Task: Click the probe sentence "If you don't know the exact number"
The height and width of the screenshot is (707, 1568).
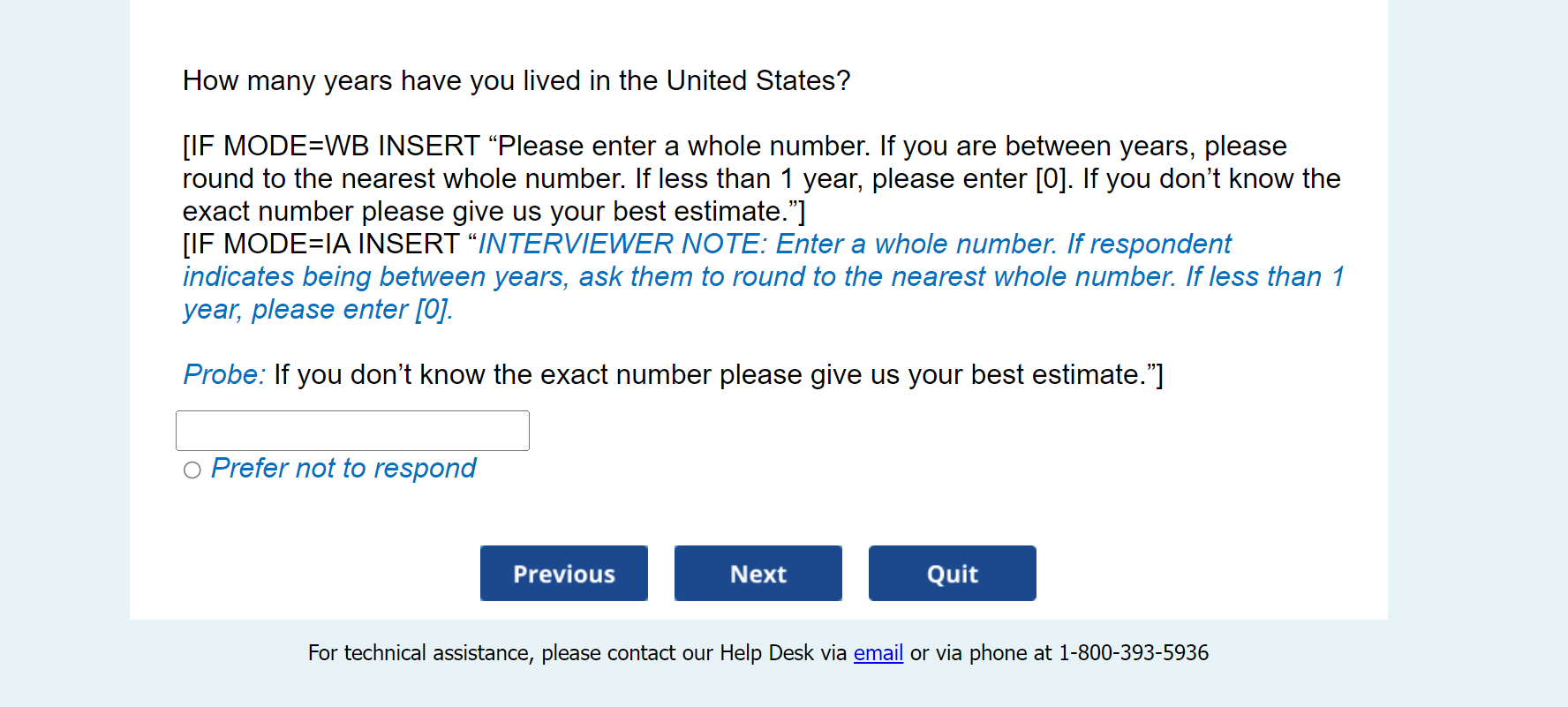Action: click(x=717, y=374)
